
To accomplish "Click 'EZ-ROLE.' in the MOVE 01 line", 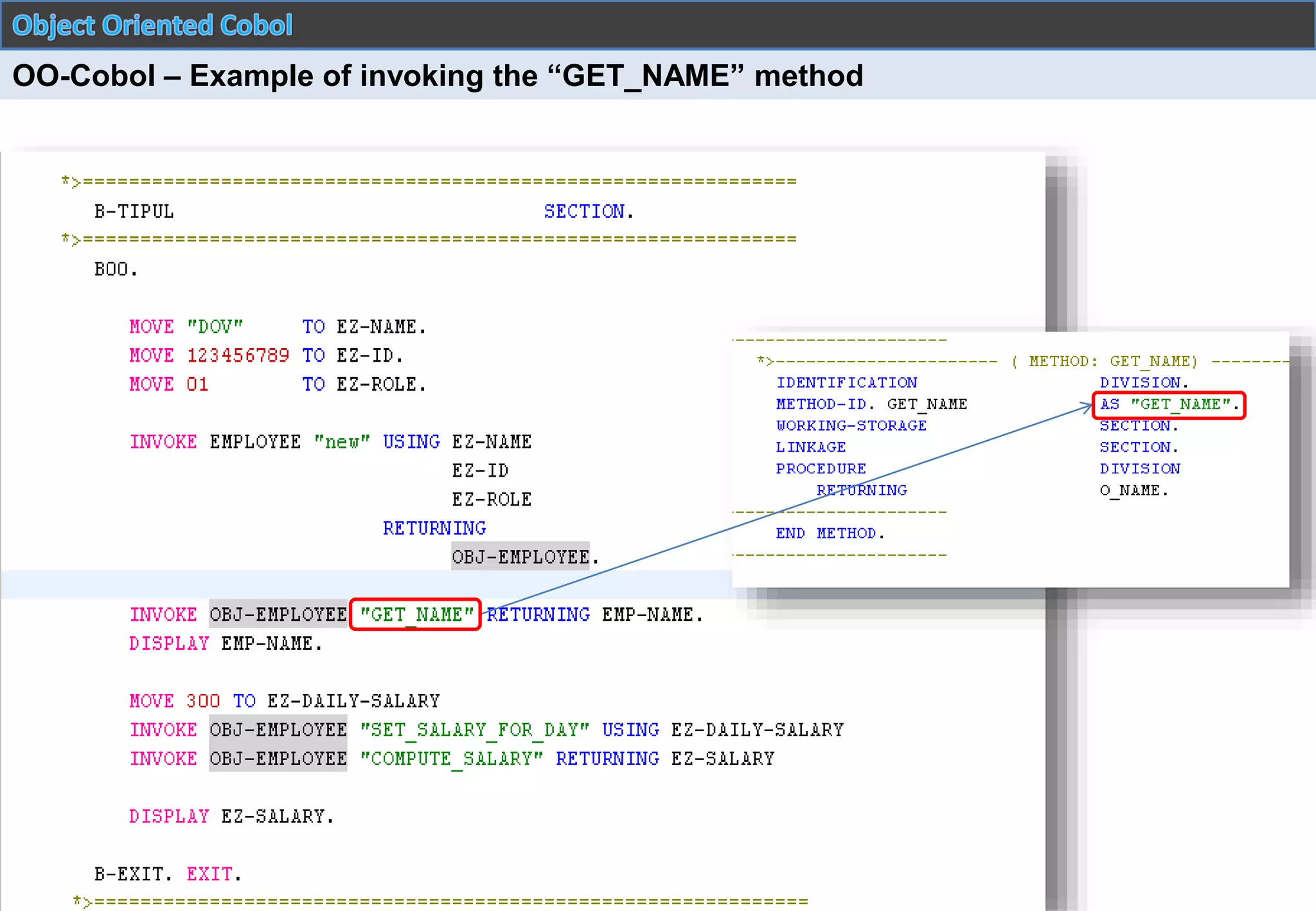I will click(381, 384).
